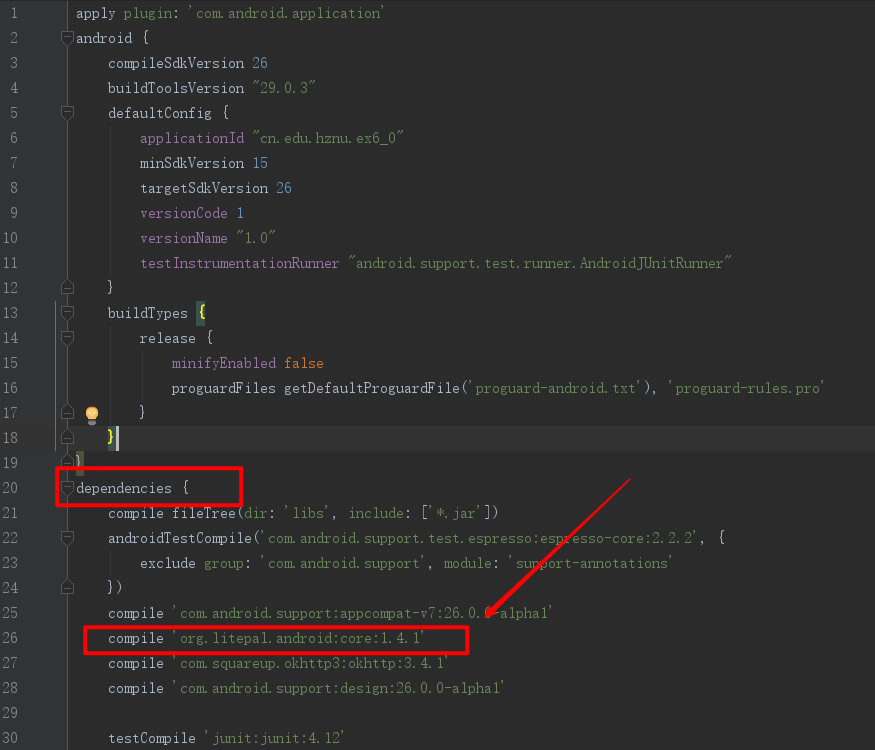The height and width of the screenshot is (750, 875).
Task: Click 'support-annotations' module string
Action: point(591,563)
